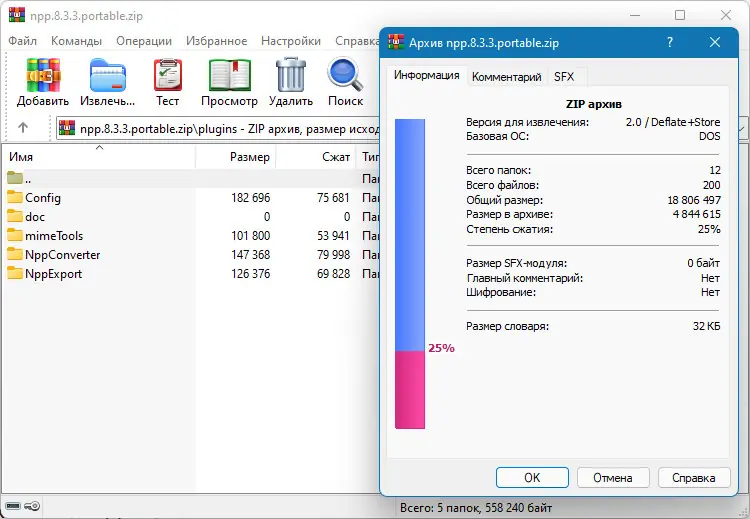Click the Размер словаря value 32 КБ
Image resolution: width=750 pixels, height=519 pixels.
point(706,326)
